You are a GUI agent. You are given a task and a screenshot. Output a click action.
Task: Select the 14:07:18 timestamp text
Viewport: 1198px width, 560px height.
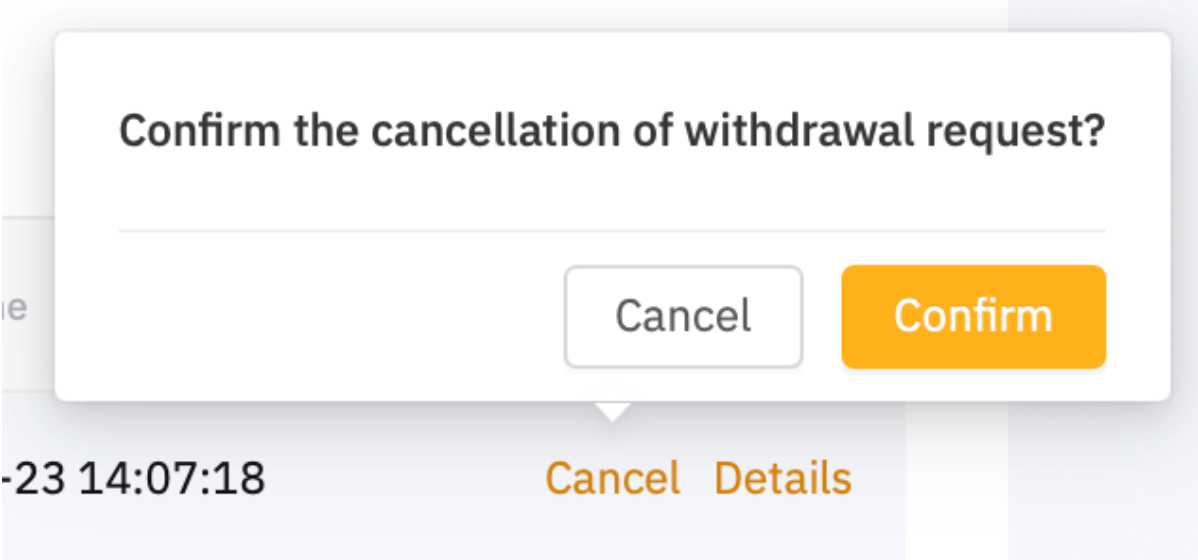point(172,478)
